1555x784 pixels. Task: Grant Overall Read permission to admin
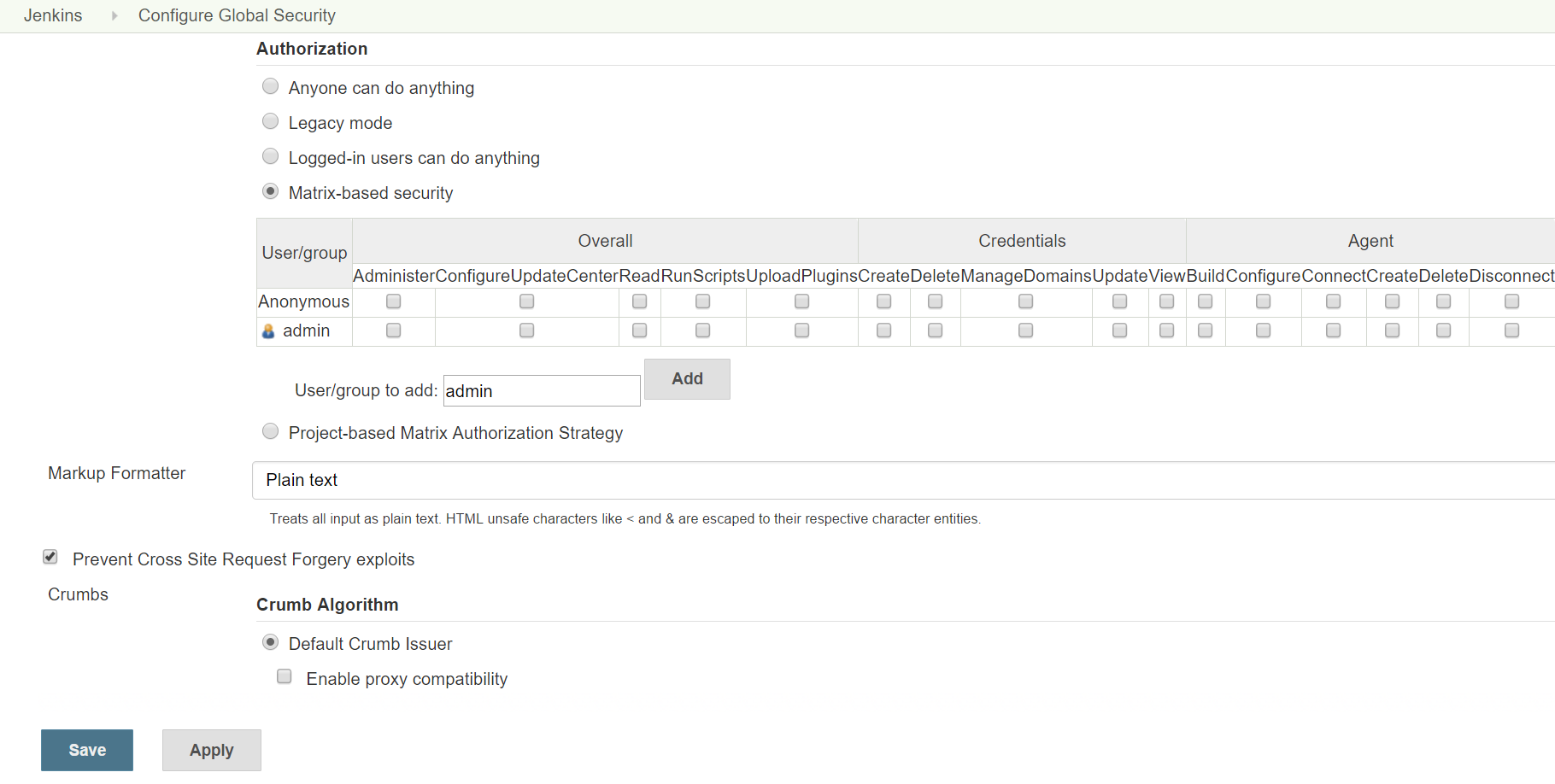click(640, 331)
